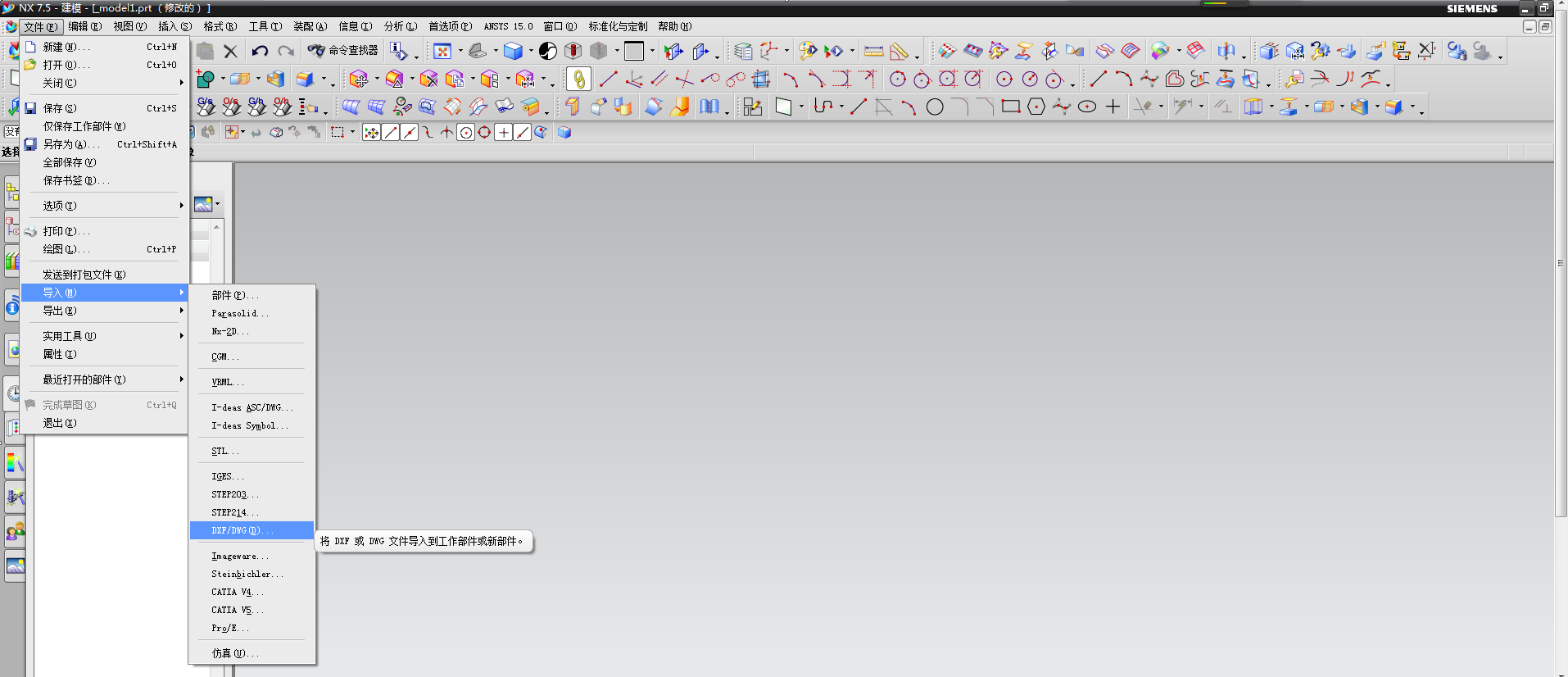Click the rainbow surface color analysis icon
Viewport: 1568px width, 677px height.
1160,52
